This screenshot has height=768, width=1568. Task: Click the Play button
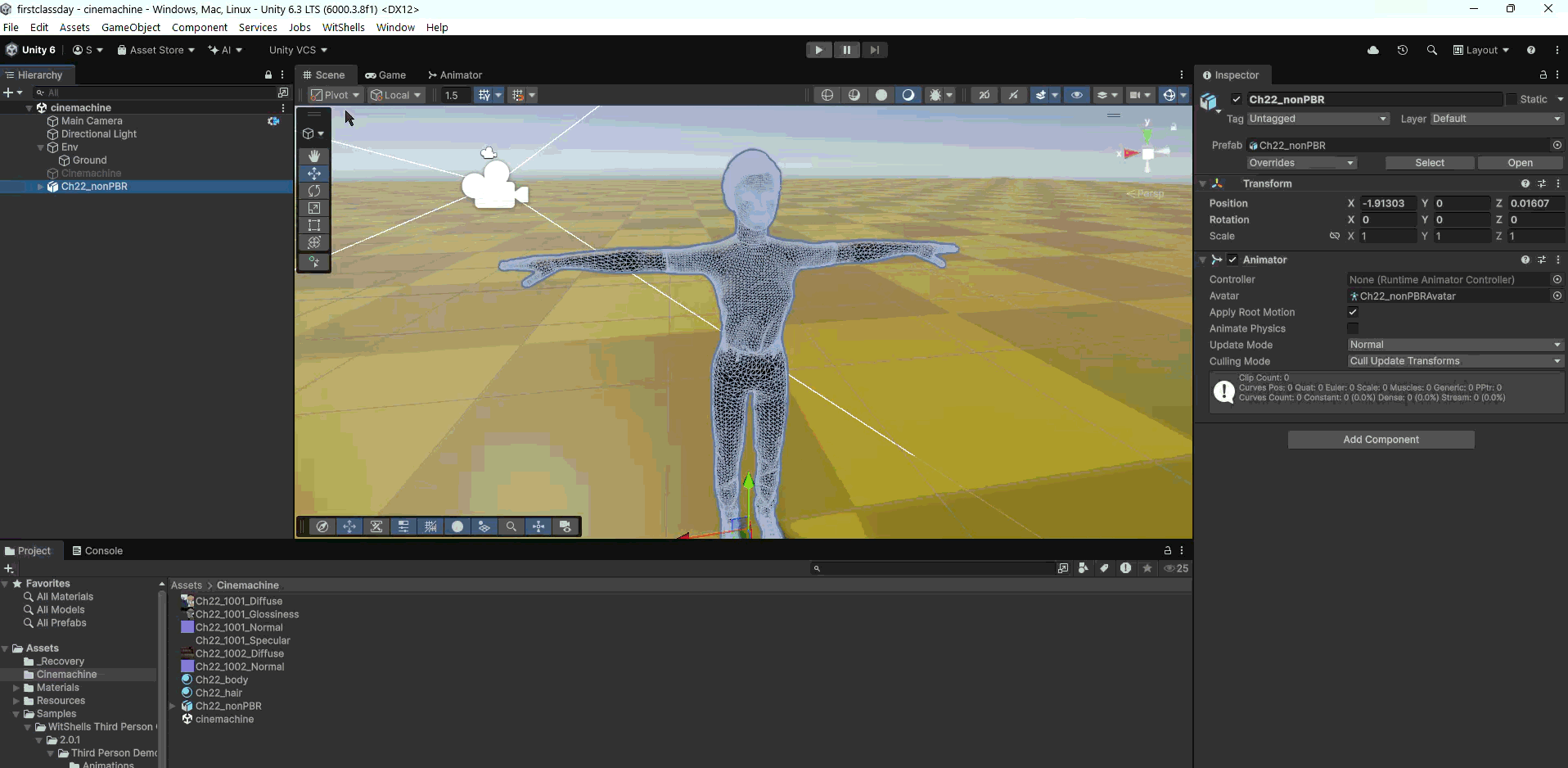point(818,50)
